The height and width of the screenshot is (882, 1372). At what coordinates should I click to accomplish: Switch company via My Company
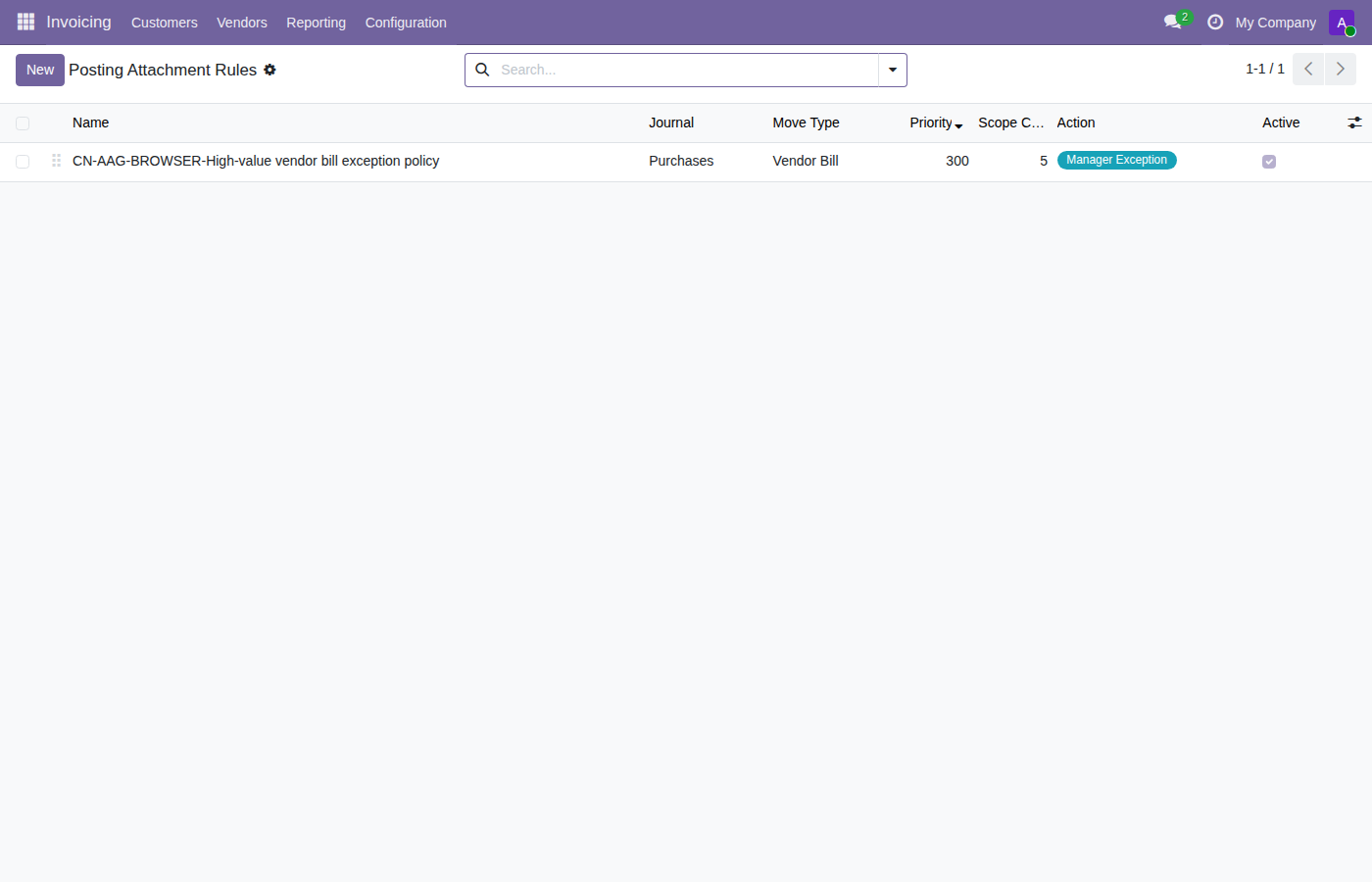pos(1275,23)
